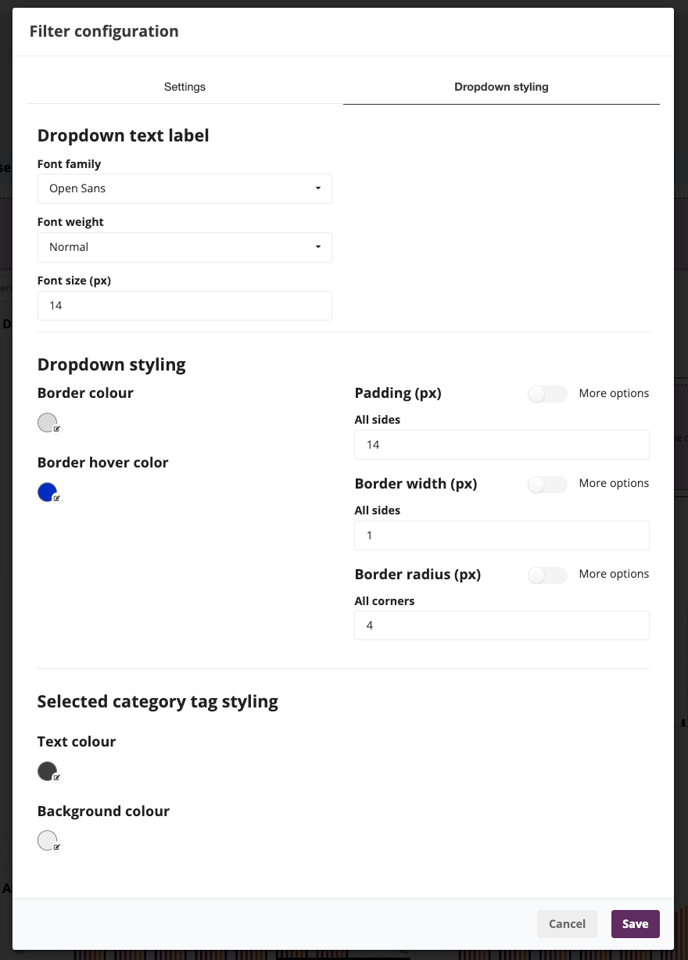Click the Font family dropdown arrow

tap(318, 188)
